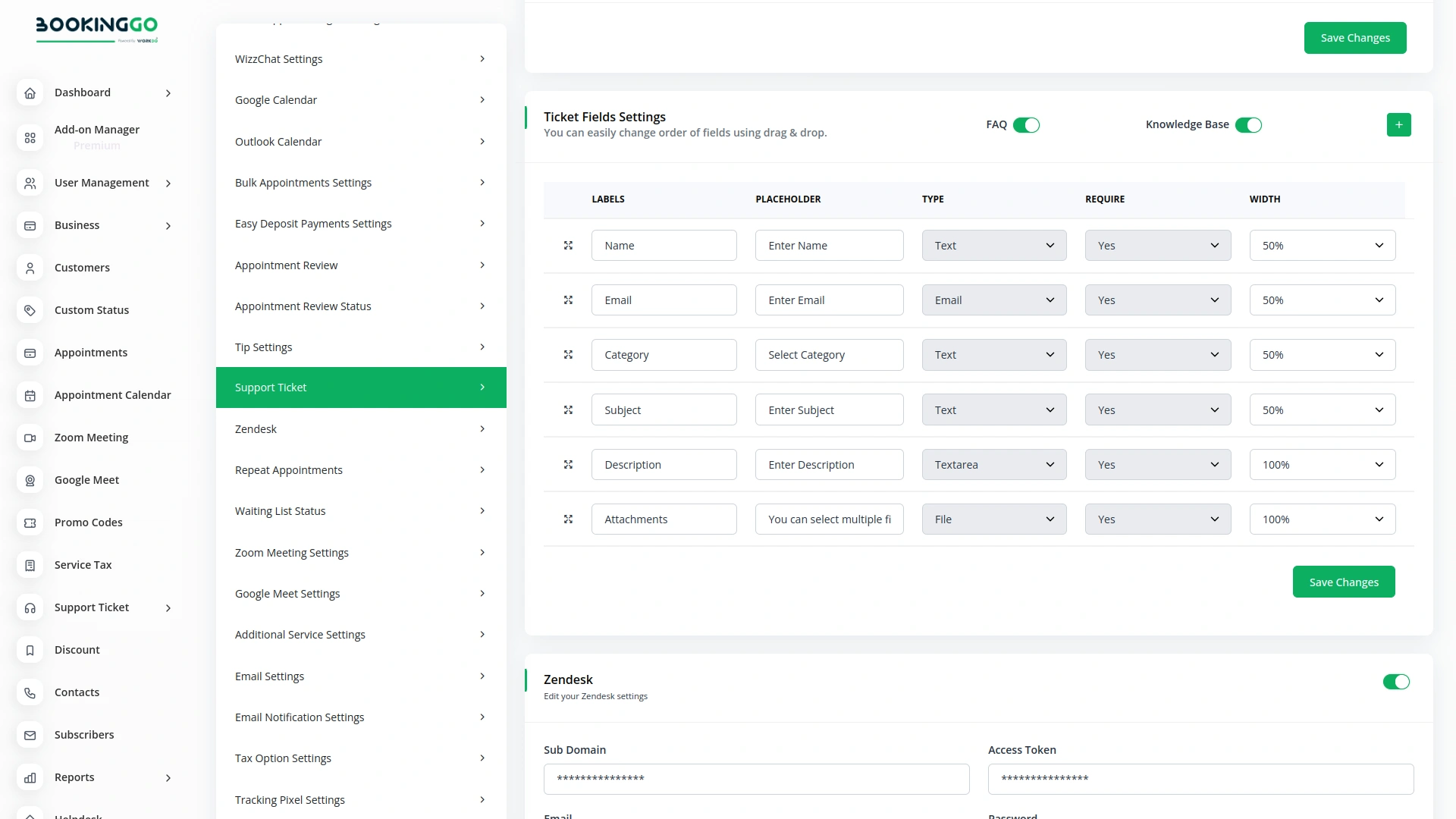Click green plus icon to add field
This screenshot has height=819, width=1456.
click(x=1398, y=125)
